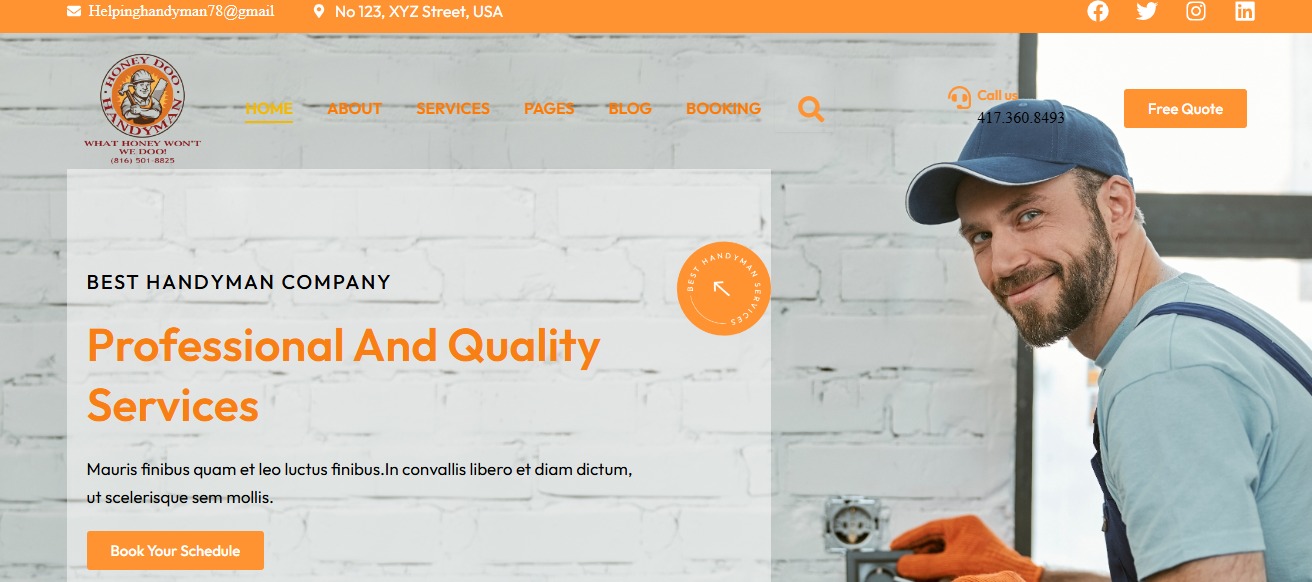1312x582 pixels.
Task: Go to the BLOG page
Action: click(x=630, y=109)
